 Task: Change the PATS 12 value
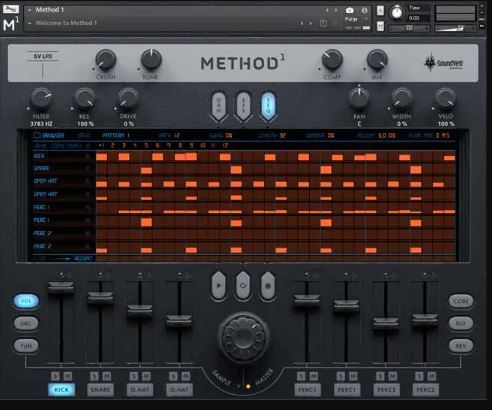[169, 135]
